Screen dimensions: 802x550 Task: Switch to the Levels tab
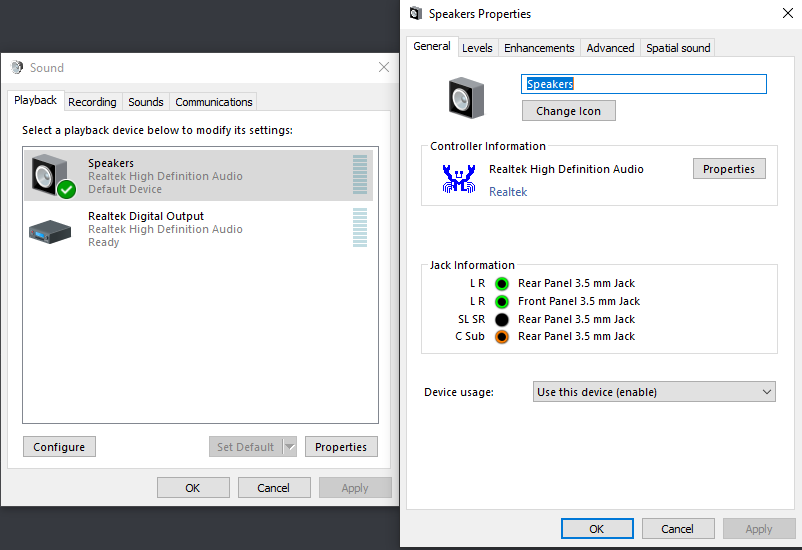pos(477,48)
